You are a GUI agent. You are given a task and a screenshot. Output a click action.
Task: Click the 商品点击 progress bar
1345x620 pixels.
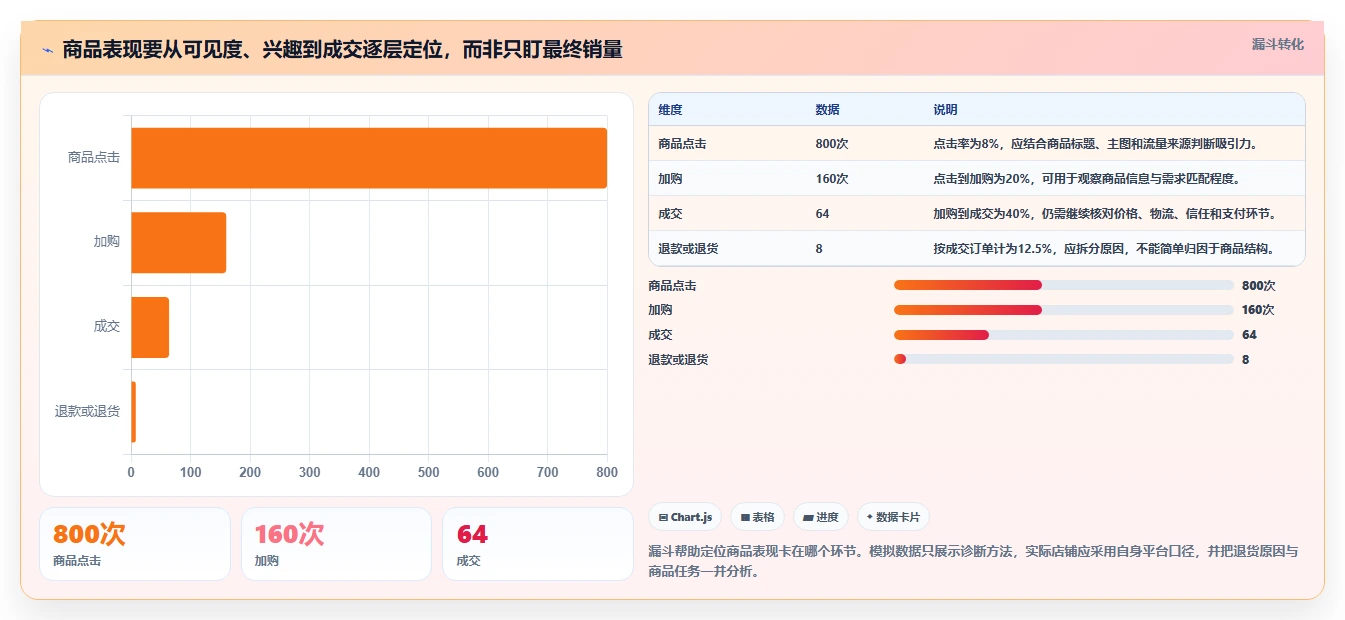[1063, 285]
